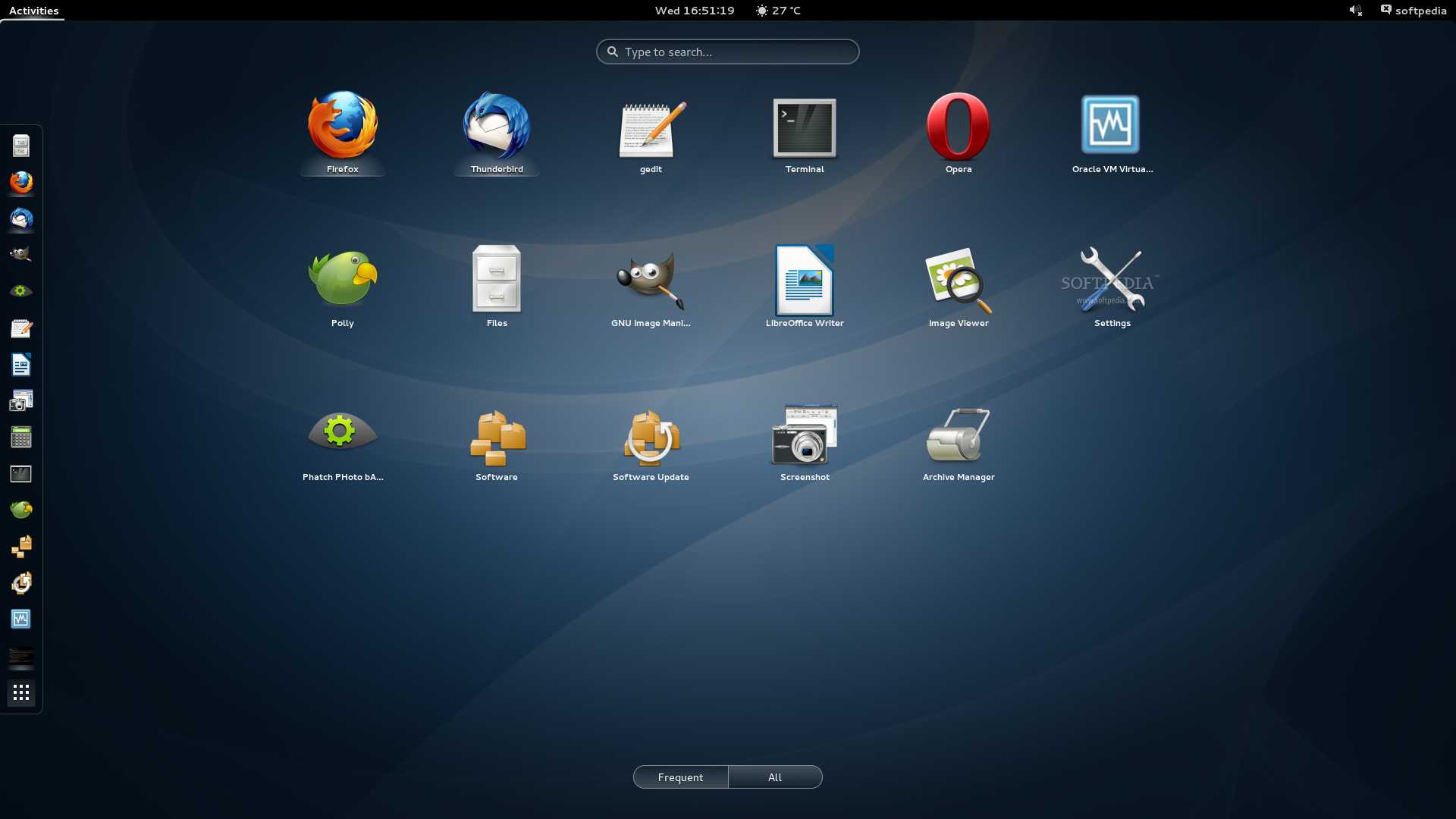The image size is (1456, 819).
Task: Open Software Update application
Action: click(650, 440)
